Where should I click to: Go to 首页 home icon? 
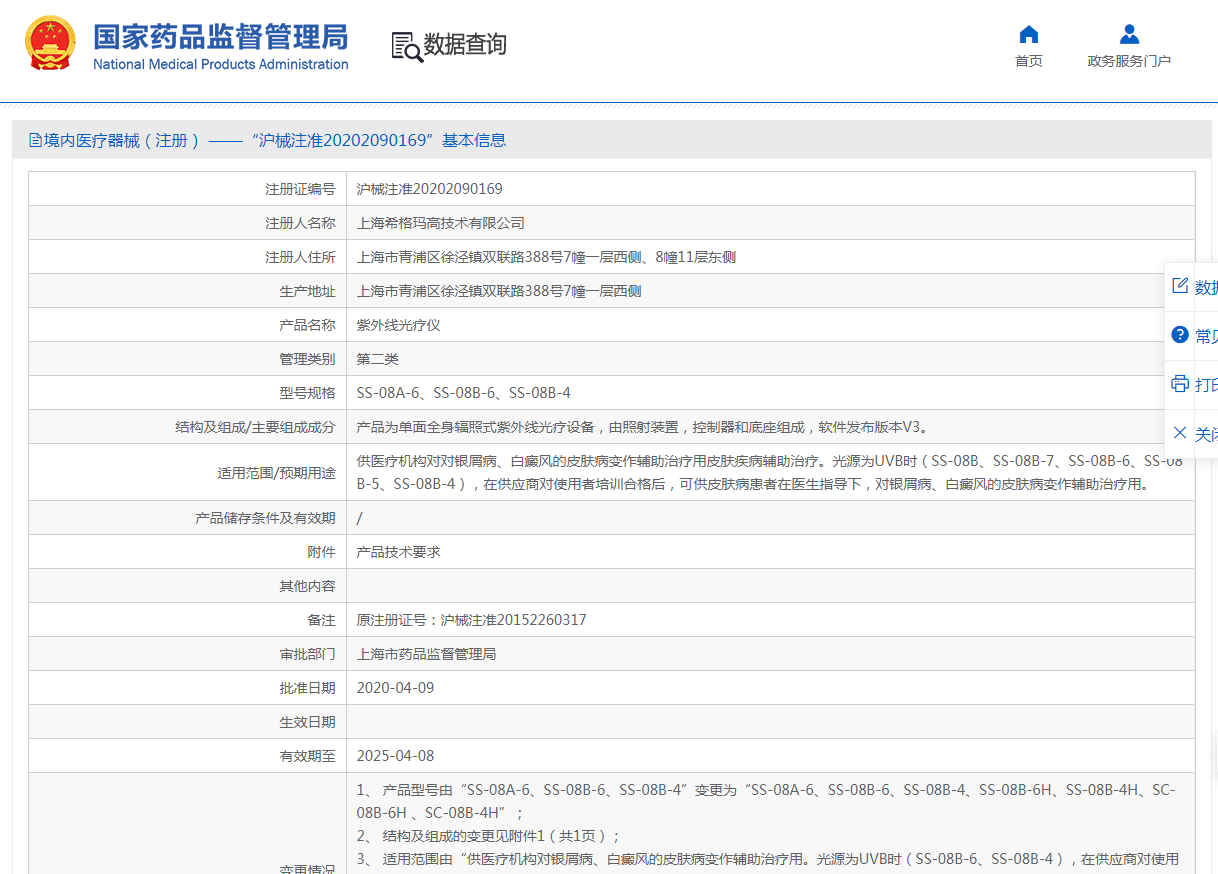(1028, 35)
